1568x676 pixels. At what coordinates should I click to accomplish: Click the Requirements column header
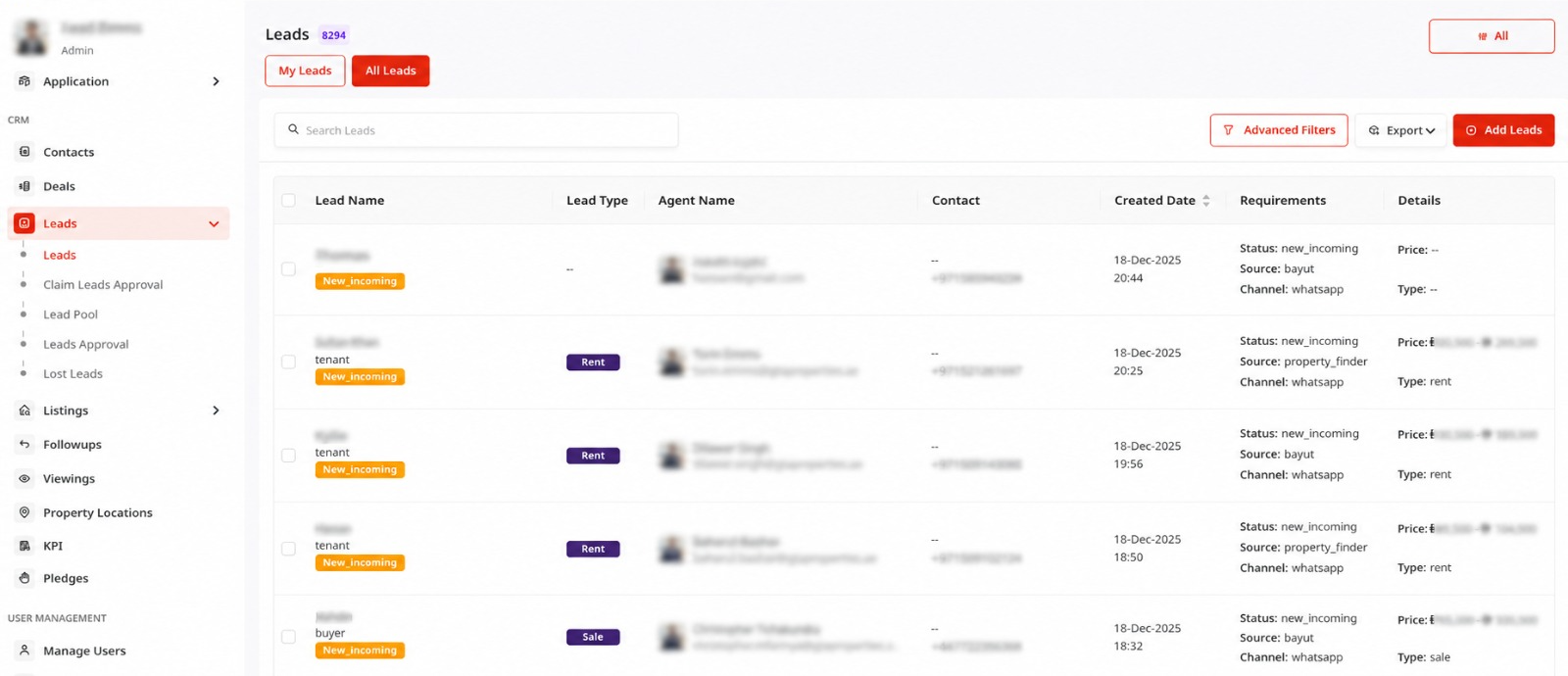pyautogui.click(x=1283, y=200)
